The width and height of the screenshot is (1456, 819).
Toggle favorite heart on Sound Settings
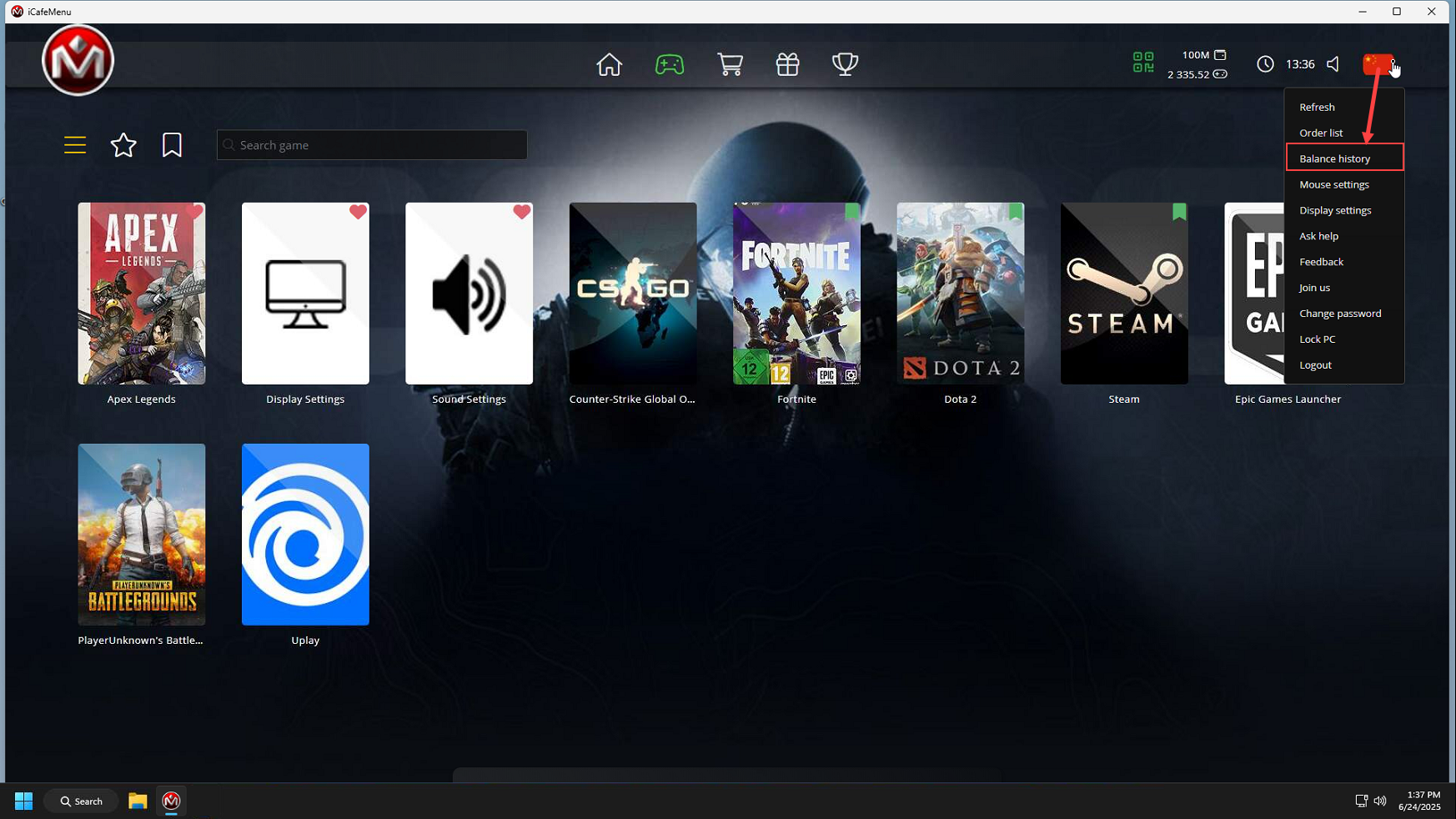522,212
